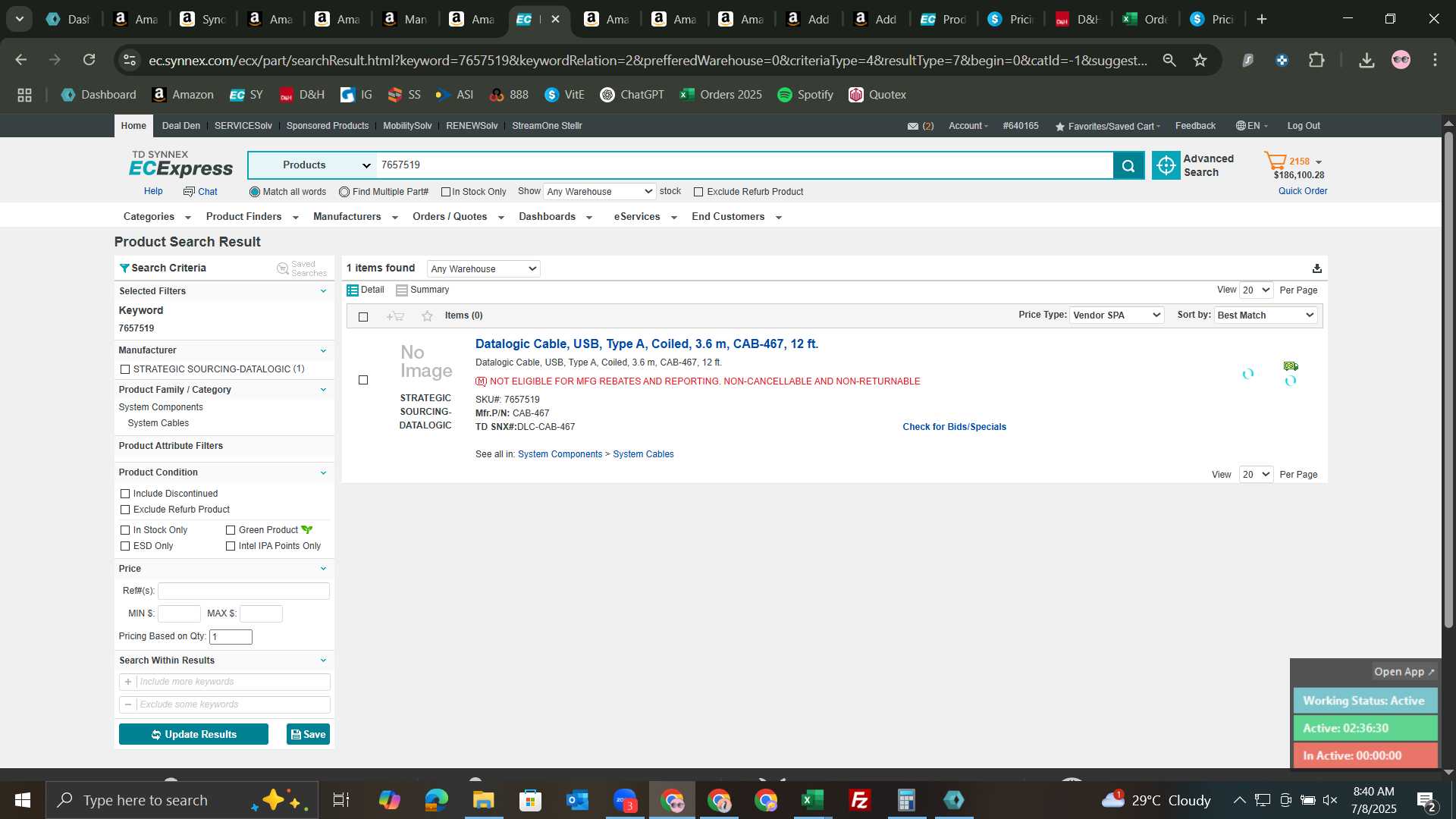The height and width of the screenshot is (819, 1456).
Task: Select the Datalogic Cable product checkbox
Action: click(363, 380)
